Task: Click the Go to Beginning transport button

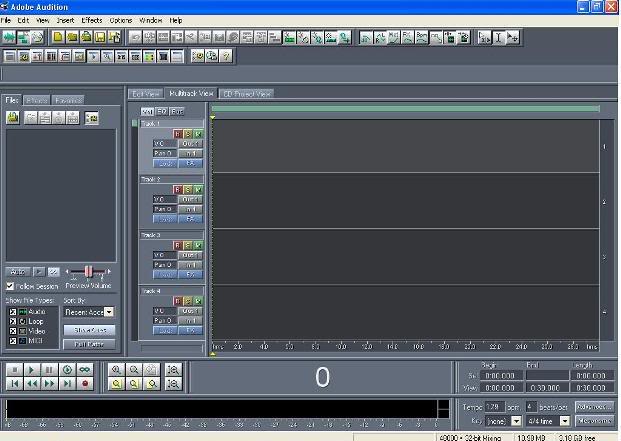Action: tap(15, 383)
